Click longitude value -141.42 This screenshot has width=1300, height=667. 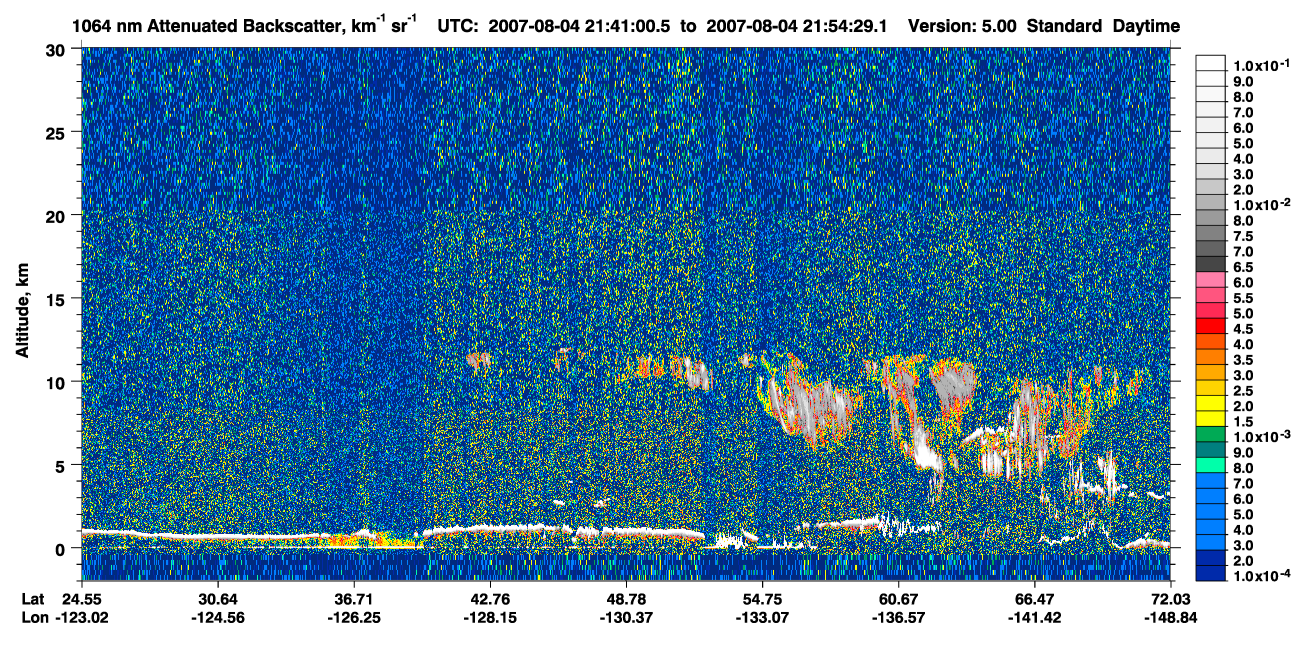click(1035, 617)
